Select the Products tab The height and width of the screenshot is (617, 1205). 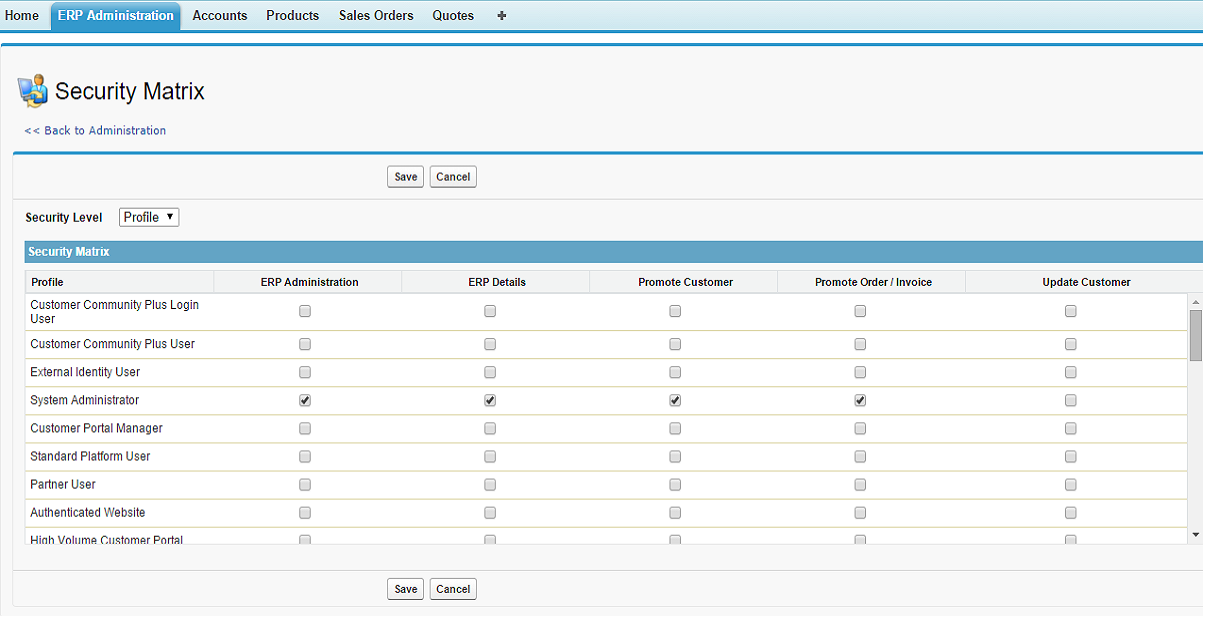(292, 16)
